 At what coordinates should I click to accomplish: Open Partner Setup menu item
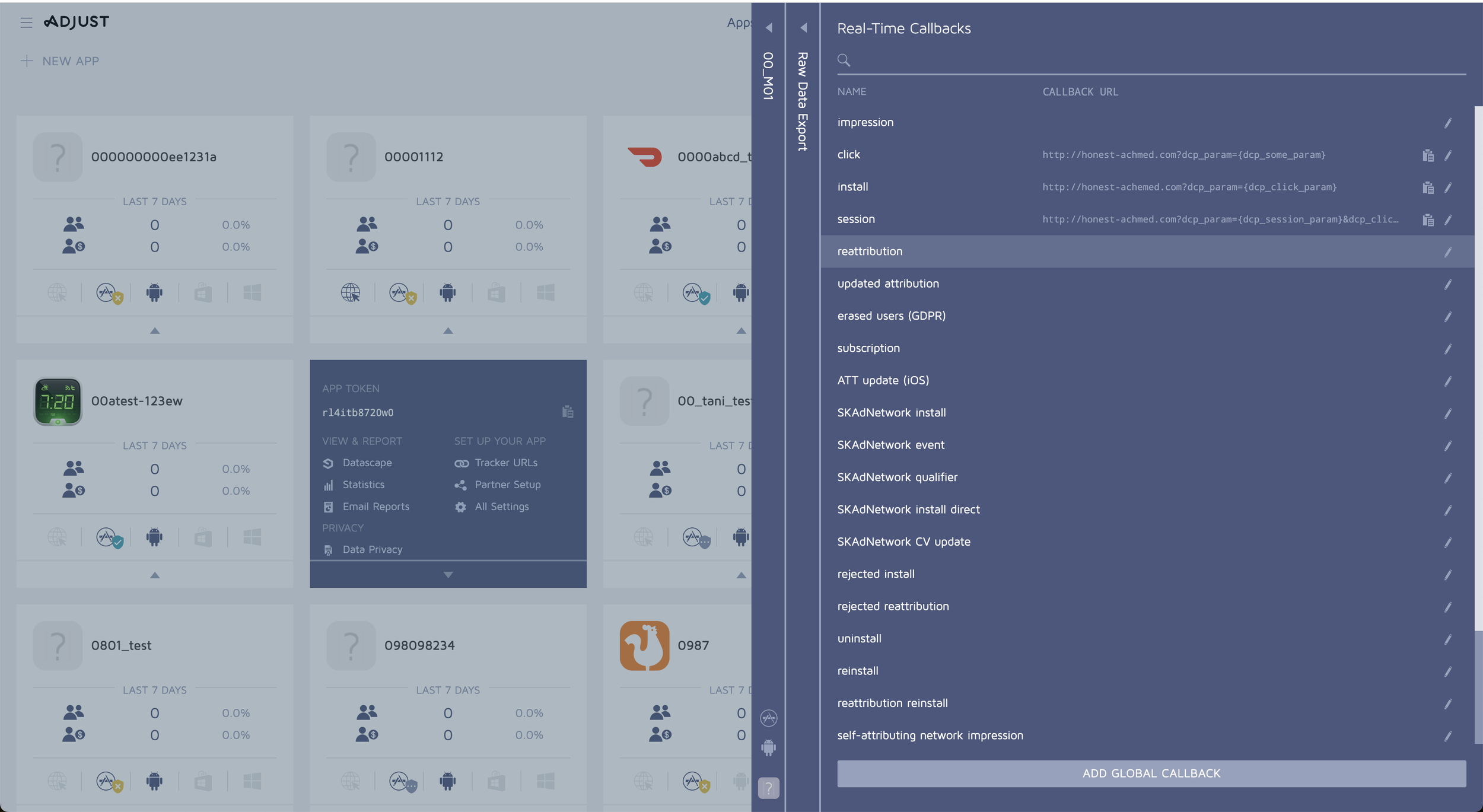507,485
